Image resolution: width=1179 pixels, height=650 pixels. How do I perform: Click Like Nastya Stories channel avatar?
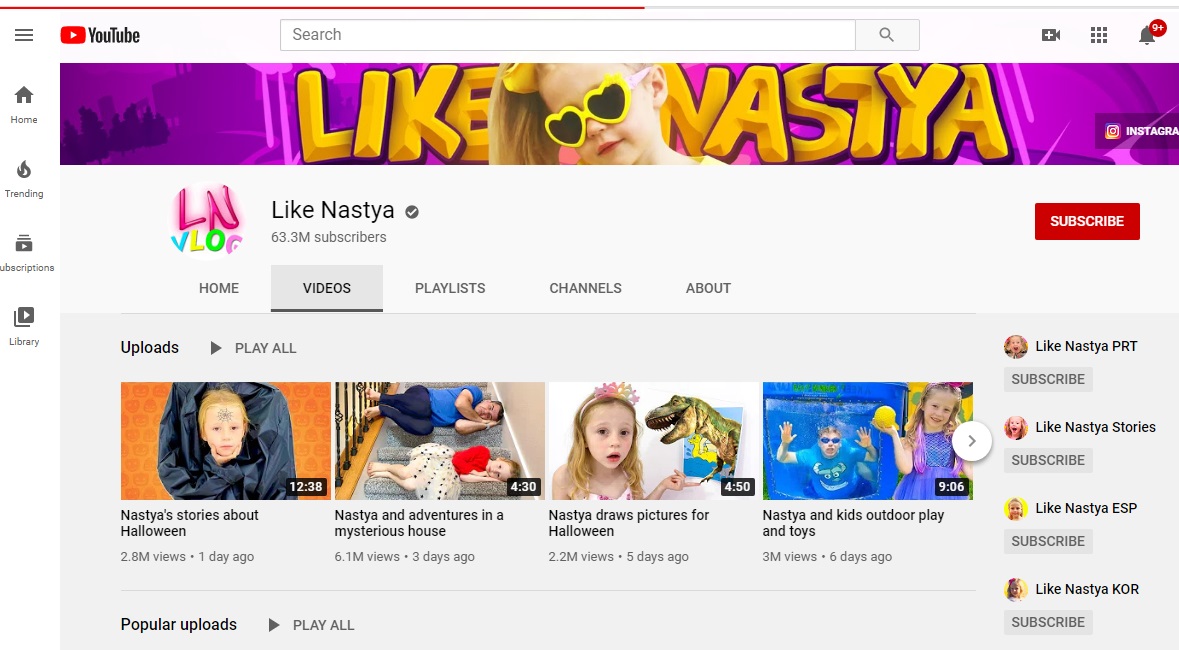(x=1016, y=428)
